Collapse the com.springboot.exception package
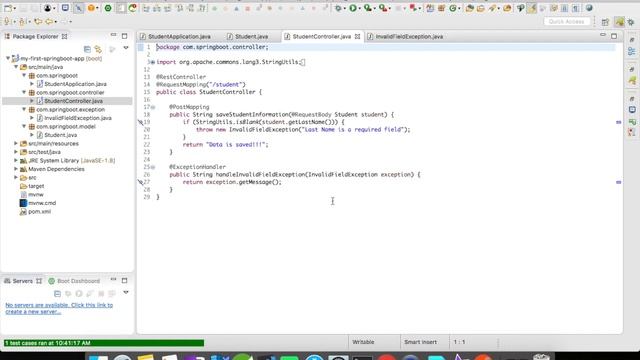Image resolution: width=640 pixels, height=360 pixels. click(x=24, y=109)
